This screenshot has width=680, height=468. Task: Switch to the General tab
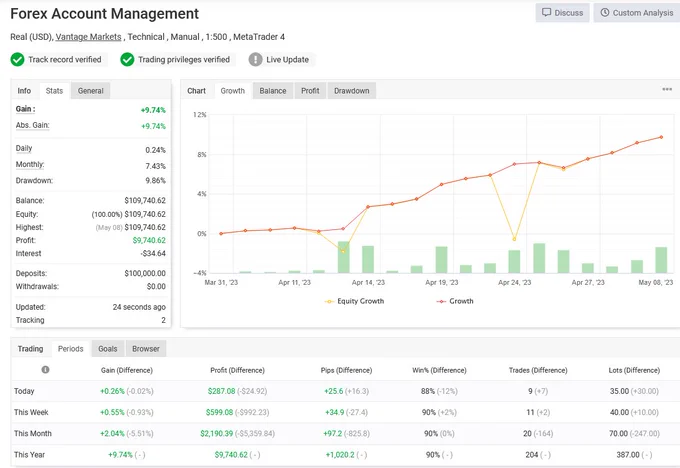pos(91,91)
